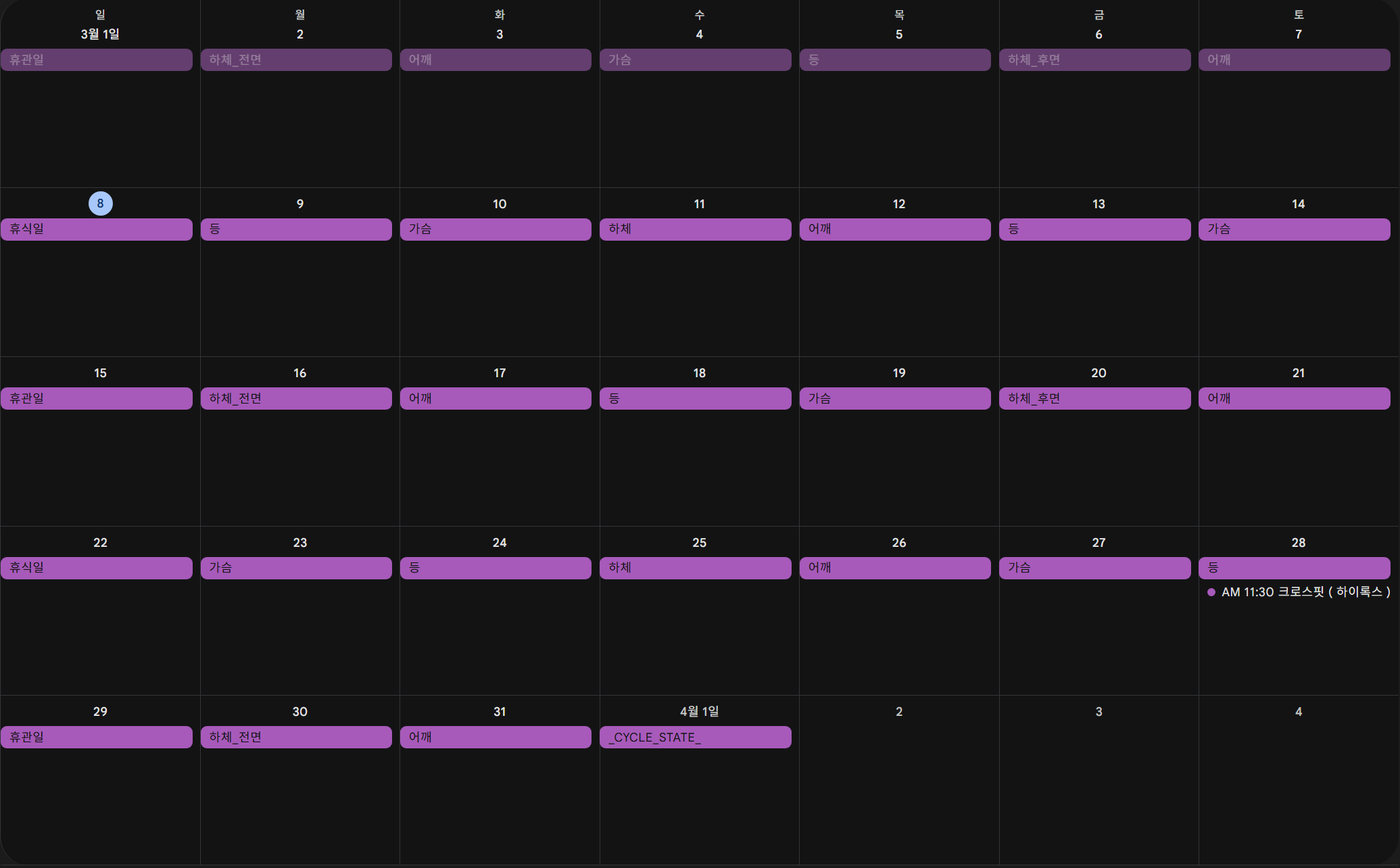Open past 하체_전면 event on March 2
This screenshot has height=868, width=1400.
tap(295, 59)
